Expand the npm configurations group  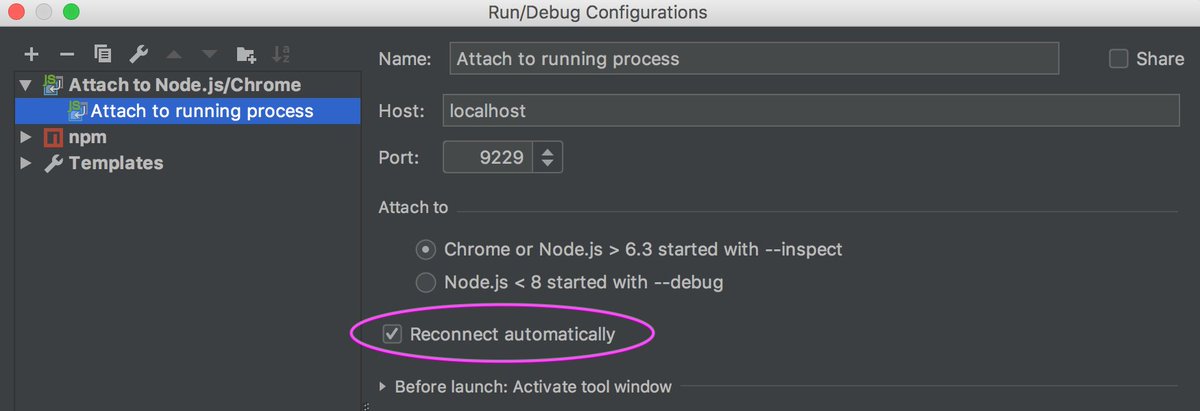click(x=26, y=137)
